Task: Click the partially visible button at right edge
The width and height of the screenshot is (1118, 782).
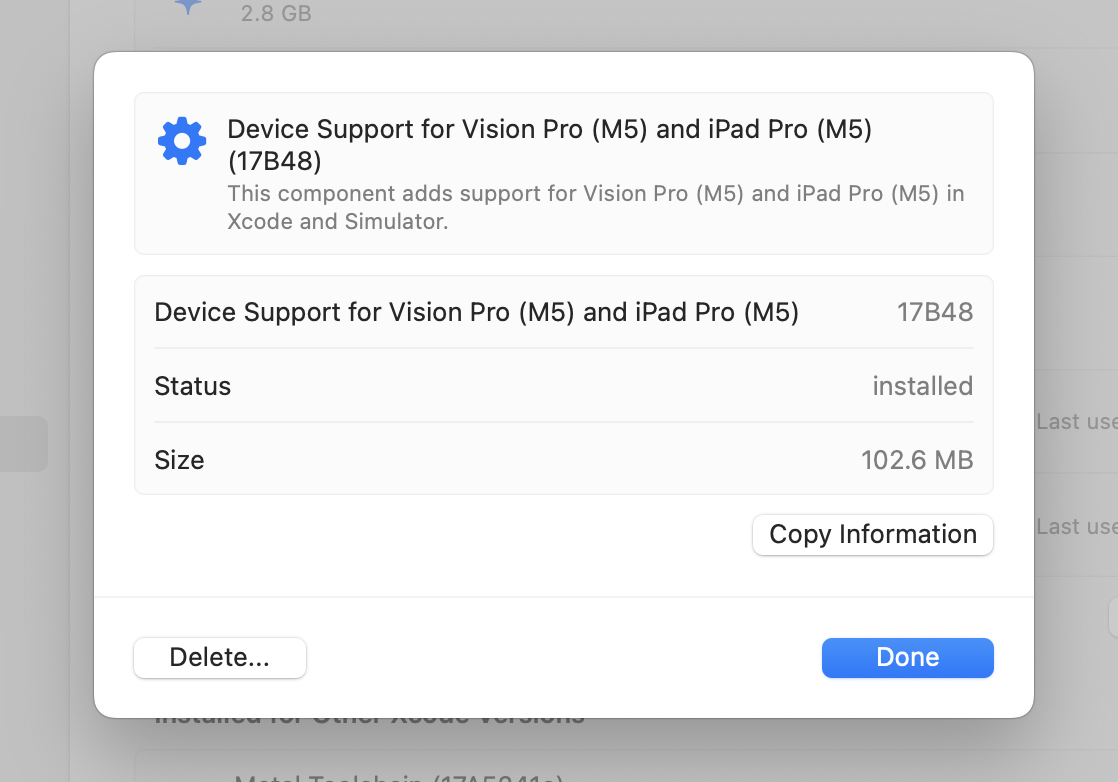Action: point(1113,617)
